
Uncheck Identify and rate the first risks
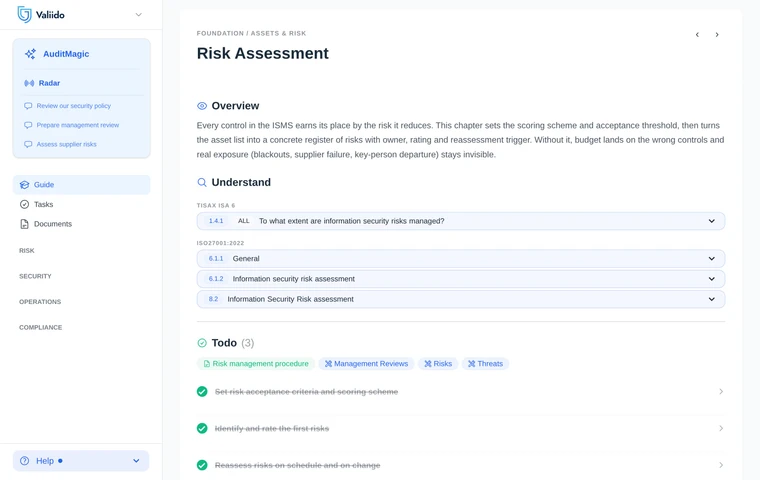pos(202,429)
